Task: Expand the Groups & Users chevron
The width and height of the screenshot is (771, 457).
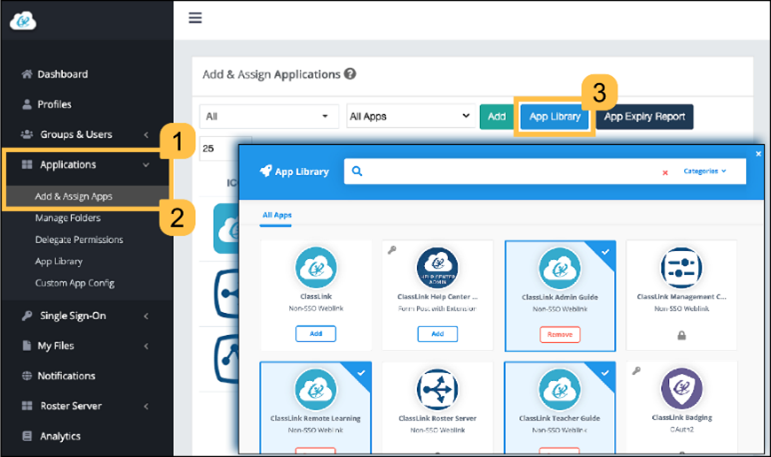Action: point(146,135)
